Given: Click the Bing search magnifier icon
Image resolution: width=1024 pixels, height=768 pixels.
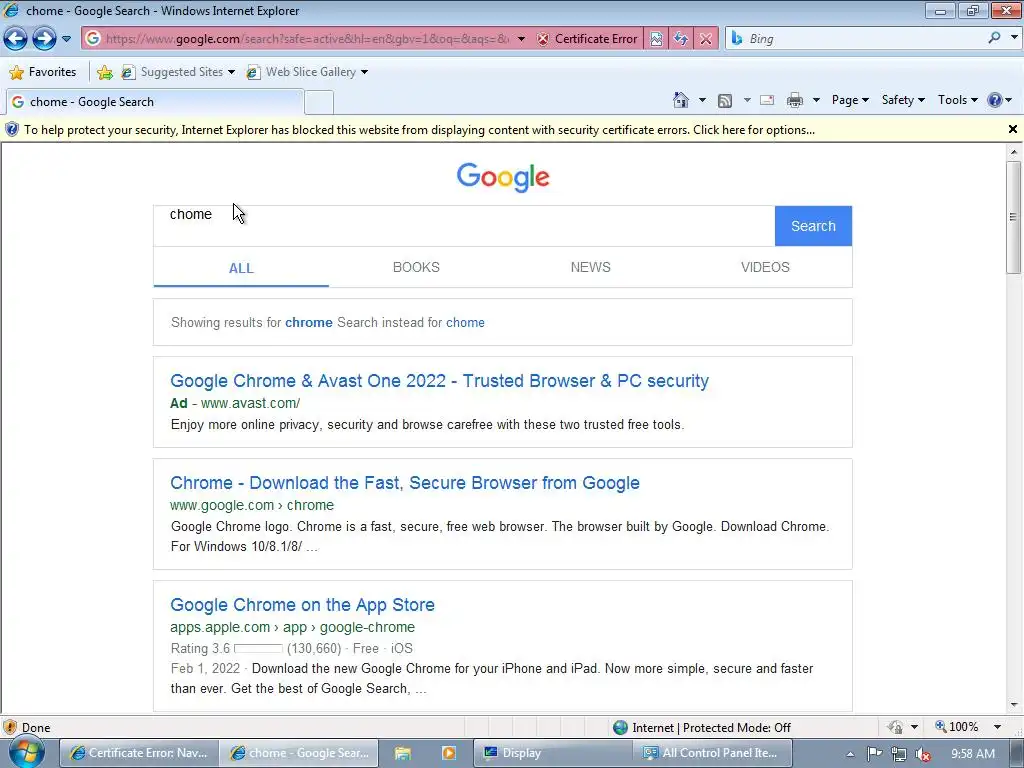Looking at the screenshot, I should (x=994, y=38).
